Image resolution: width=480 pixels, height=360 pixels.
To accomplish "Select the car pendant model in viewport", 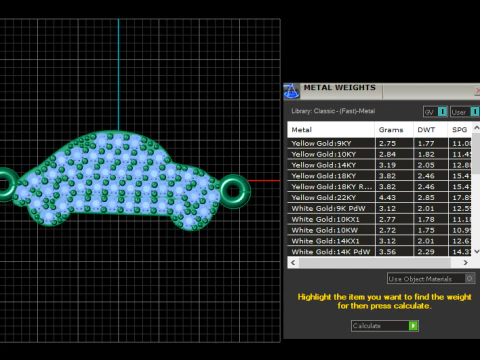I will click(x=117, y=180).
